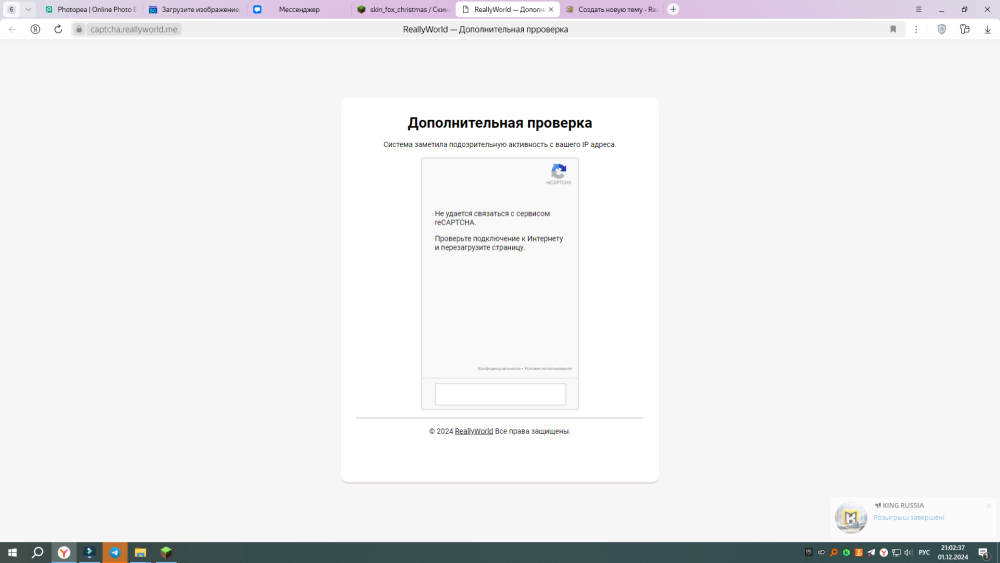Click the empty input box below reCAPTCHA

(500, 394)
